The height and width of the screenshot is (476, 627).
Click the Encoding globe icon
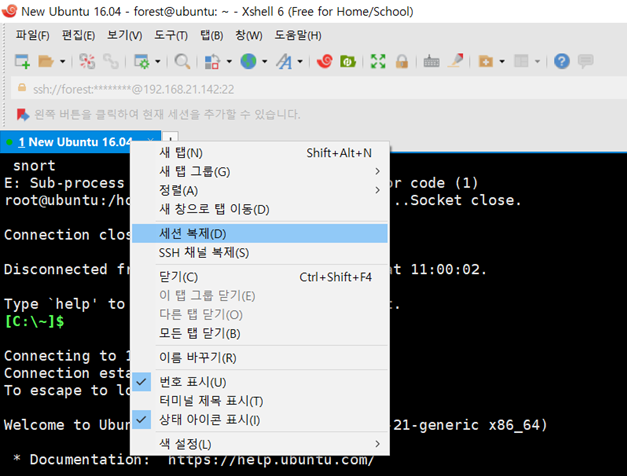248,61
